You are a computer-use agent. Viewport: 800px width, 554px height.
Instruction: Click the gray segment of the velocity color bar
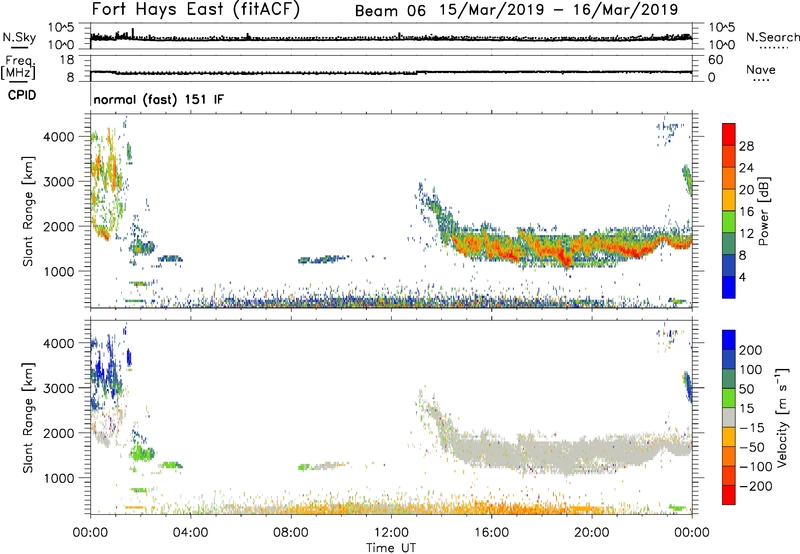click(729, 417)
